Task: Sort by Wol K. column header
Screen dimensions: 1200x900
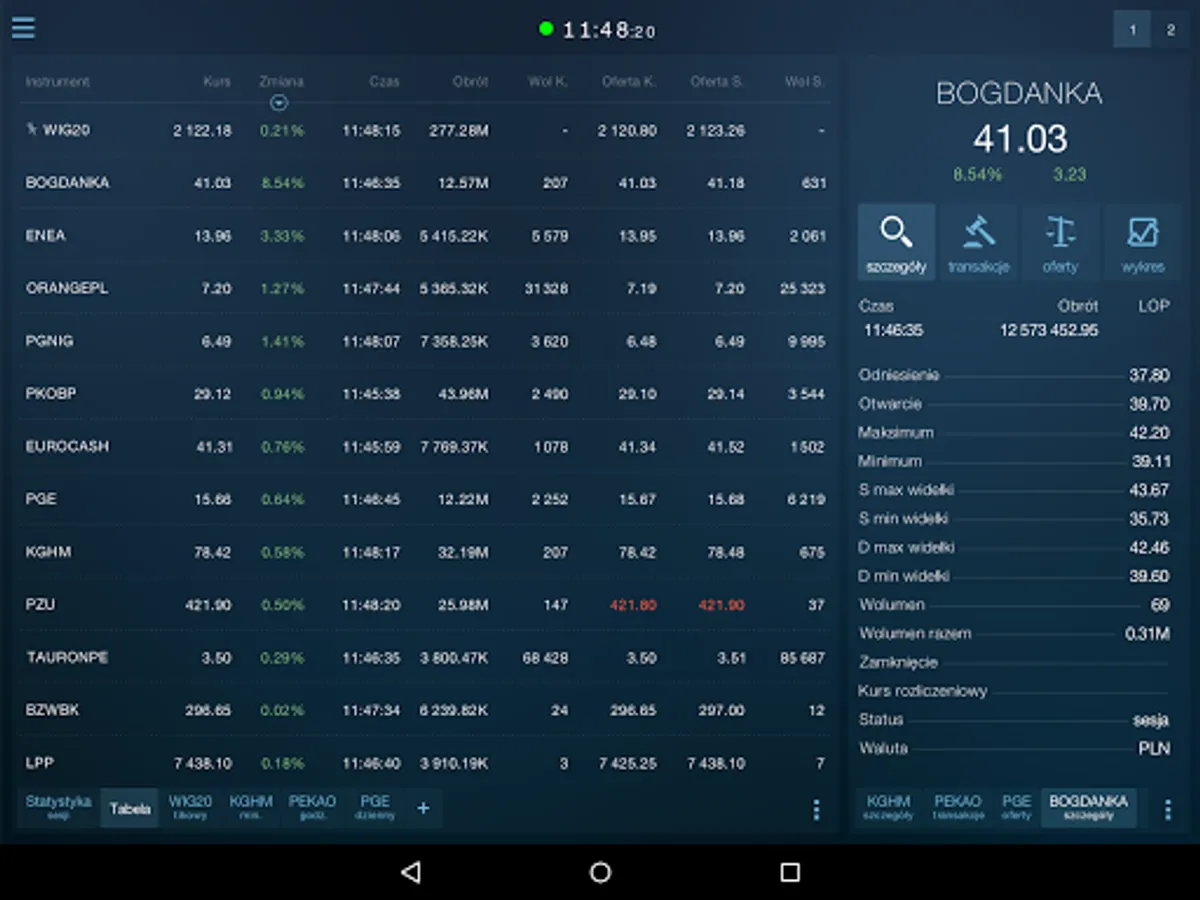Action: [547, 81]
